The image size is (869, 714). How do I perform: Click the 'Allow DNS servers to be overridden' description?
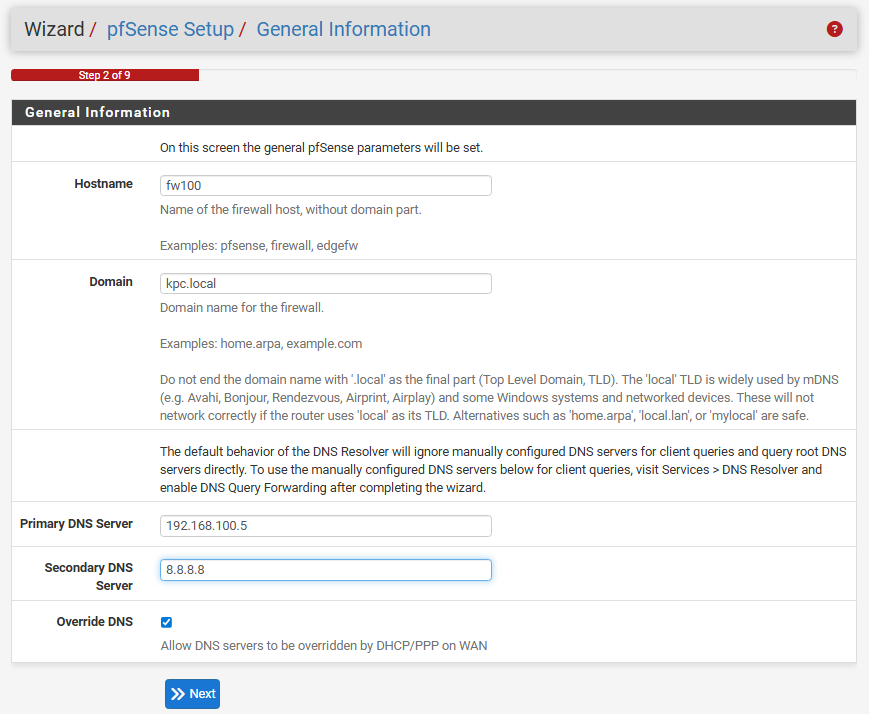tap(323, 645)
